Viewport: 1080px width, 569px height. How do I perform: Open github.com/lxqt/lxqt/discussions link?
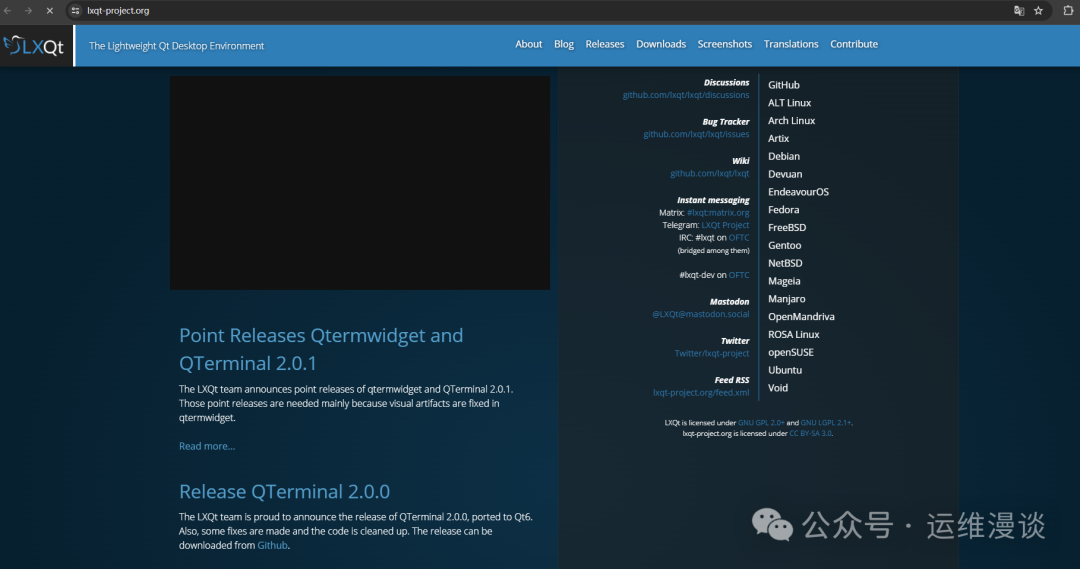pos(685,95)
